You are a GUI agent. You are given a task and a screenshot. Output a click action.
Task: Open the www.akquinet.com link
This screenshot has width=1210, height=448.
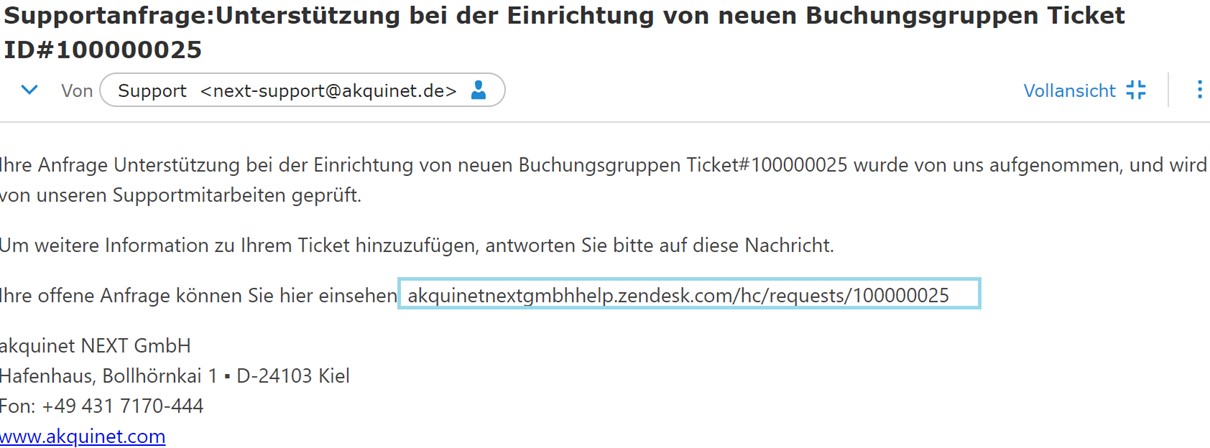[x=83, y=436]
